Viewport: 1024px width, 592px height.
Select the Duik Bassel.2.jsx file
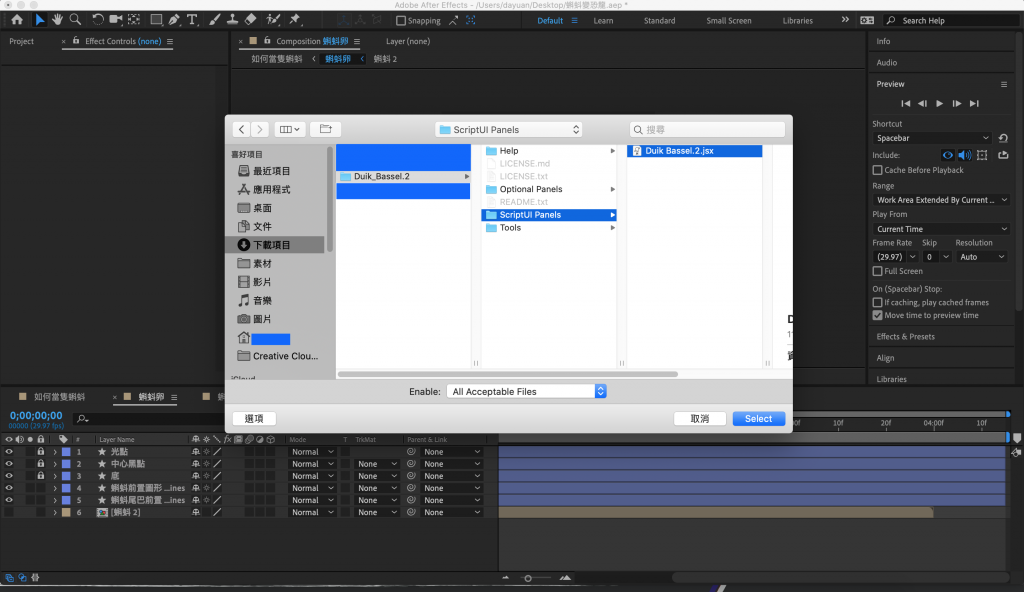point(694,151)
